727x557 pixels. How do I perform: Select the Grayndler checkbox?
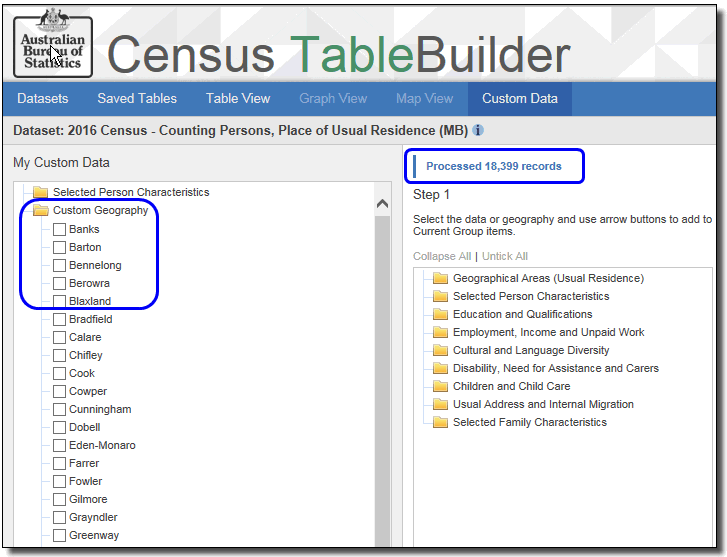pos(59,518)
